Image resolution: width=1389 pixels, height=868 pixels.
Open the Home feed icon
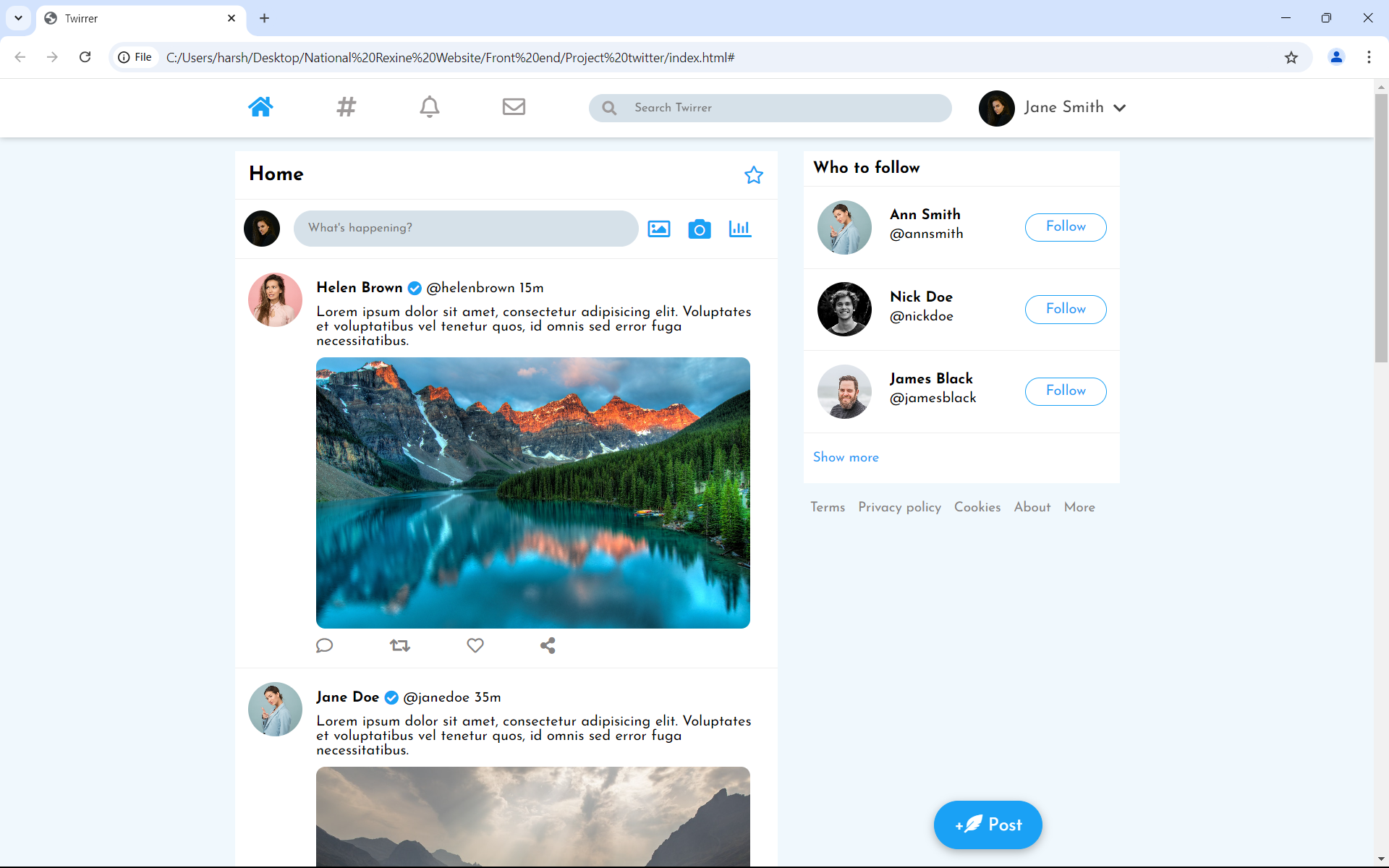click(260, 107)
